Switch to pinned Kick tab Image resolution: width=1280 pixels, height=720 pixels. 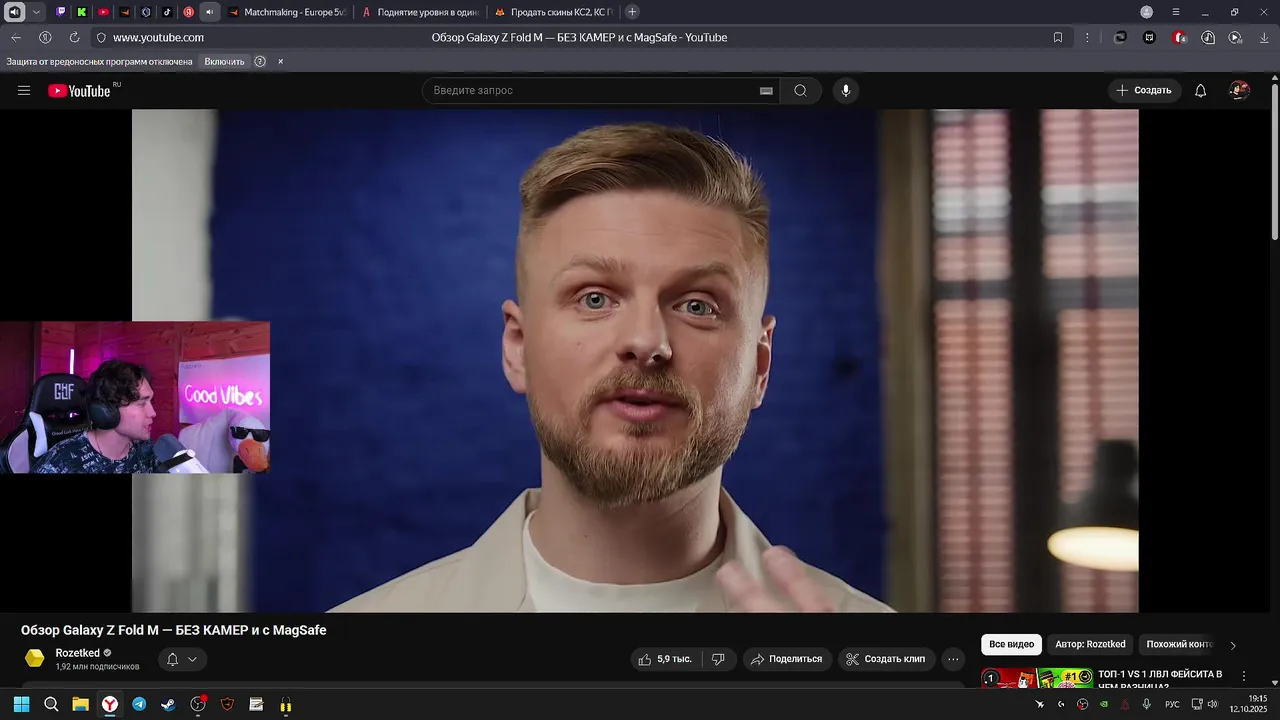[x=82, y=12]
